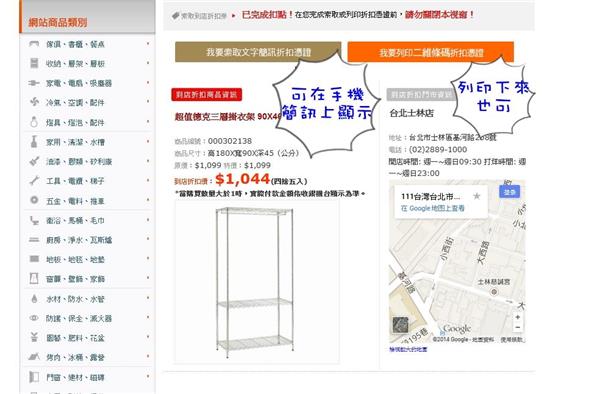
Task: Expand the 工具、電鑽、梯子 submenu arrow
Action: tap(148, 180)
